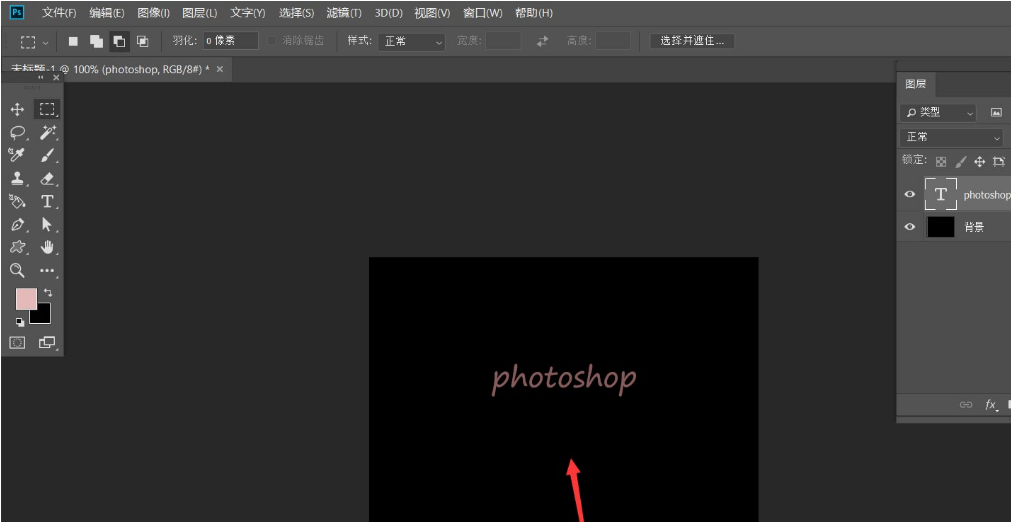This screenshot has height=522, width=1011.
Task: Select the Path Selection arrow tool
Action: tap(47, 224)
